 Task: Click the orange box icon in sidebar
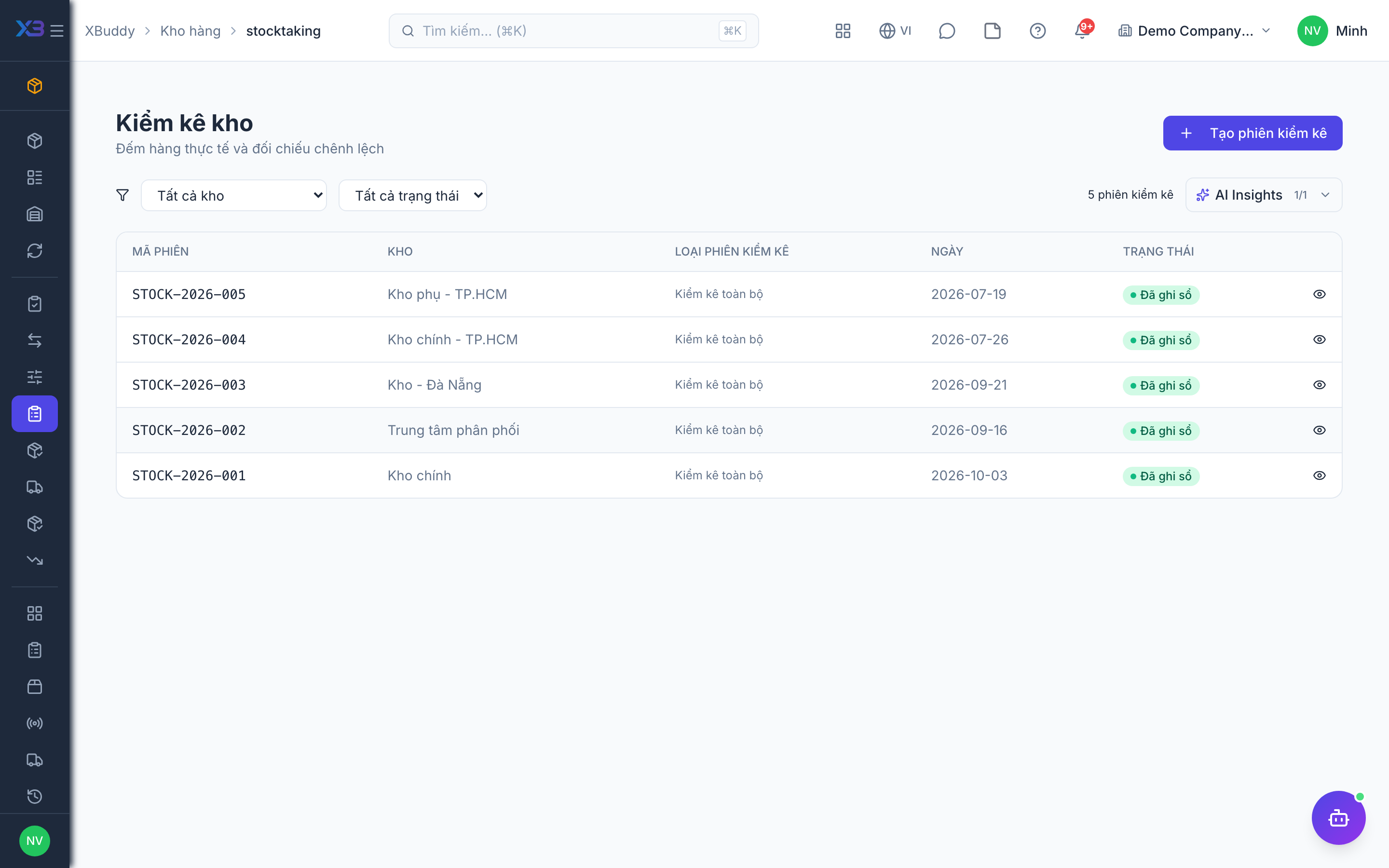[34, 85]
